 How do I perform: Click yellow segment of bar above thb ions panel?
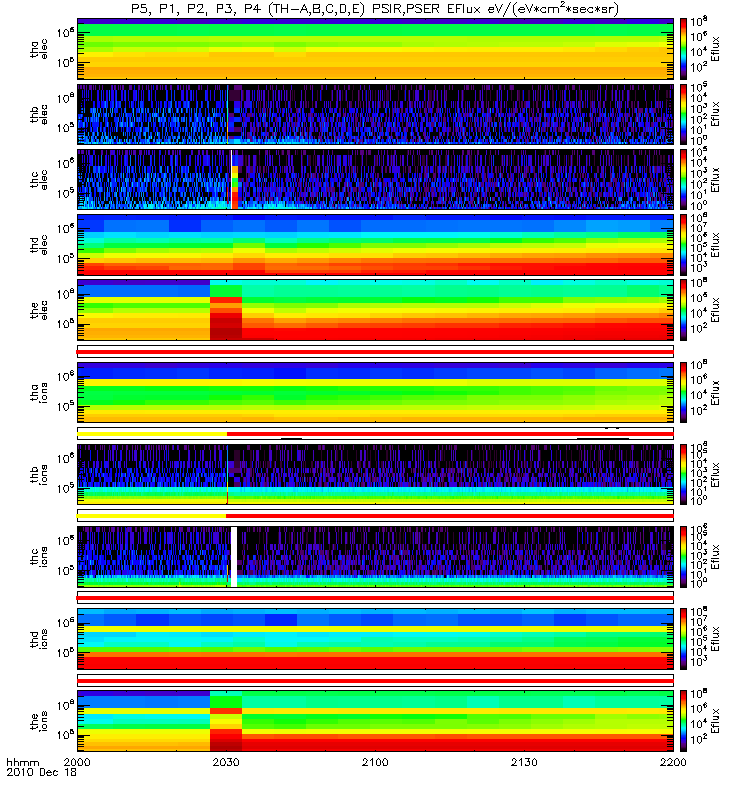[152, 434]
